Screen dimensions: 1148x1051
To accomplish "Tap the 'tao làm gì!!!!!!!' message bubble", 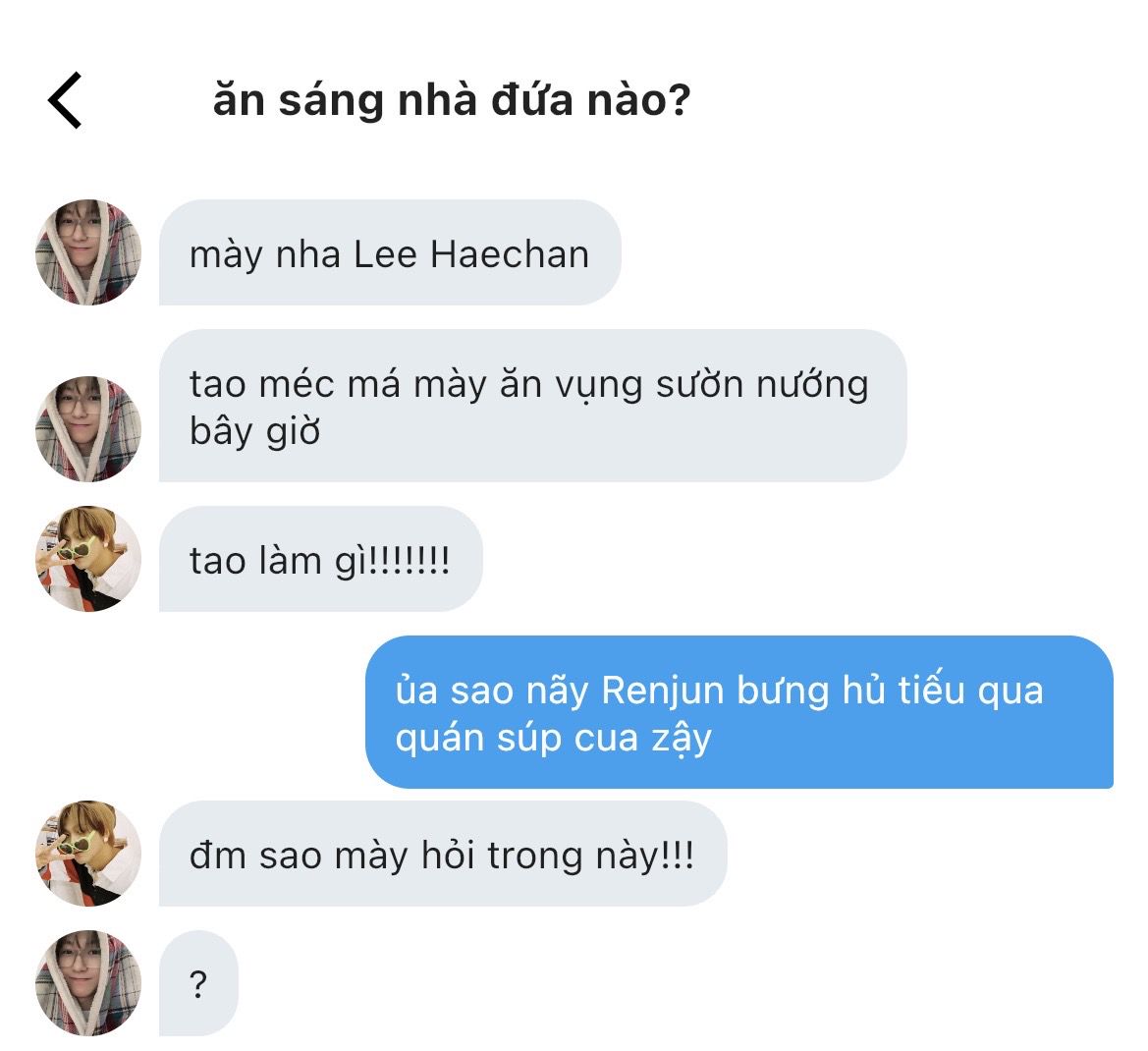I will (x=320, y=560).
